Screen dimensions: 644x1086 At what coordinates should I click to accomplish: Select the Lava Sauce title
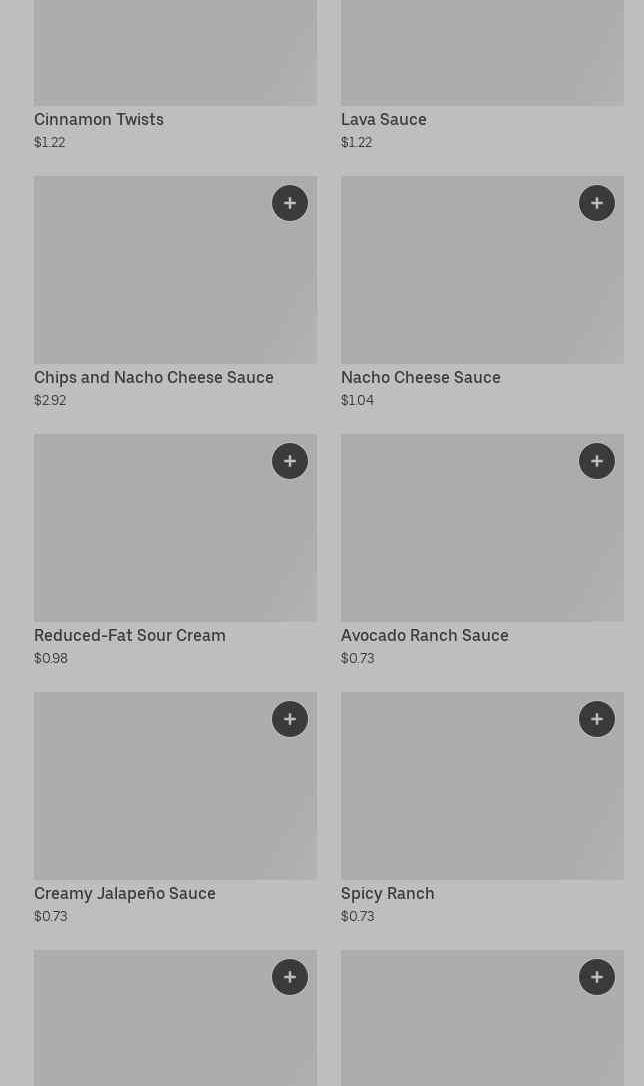384,119
